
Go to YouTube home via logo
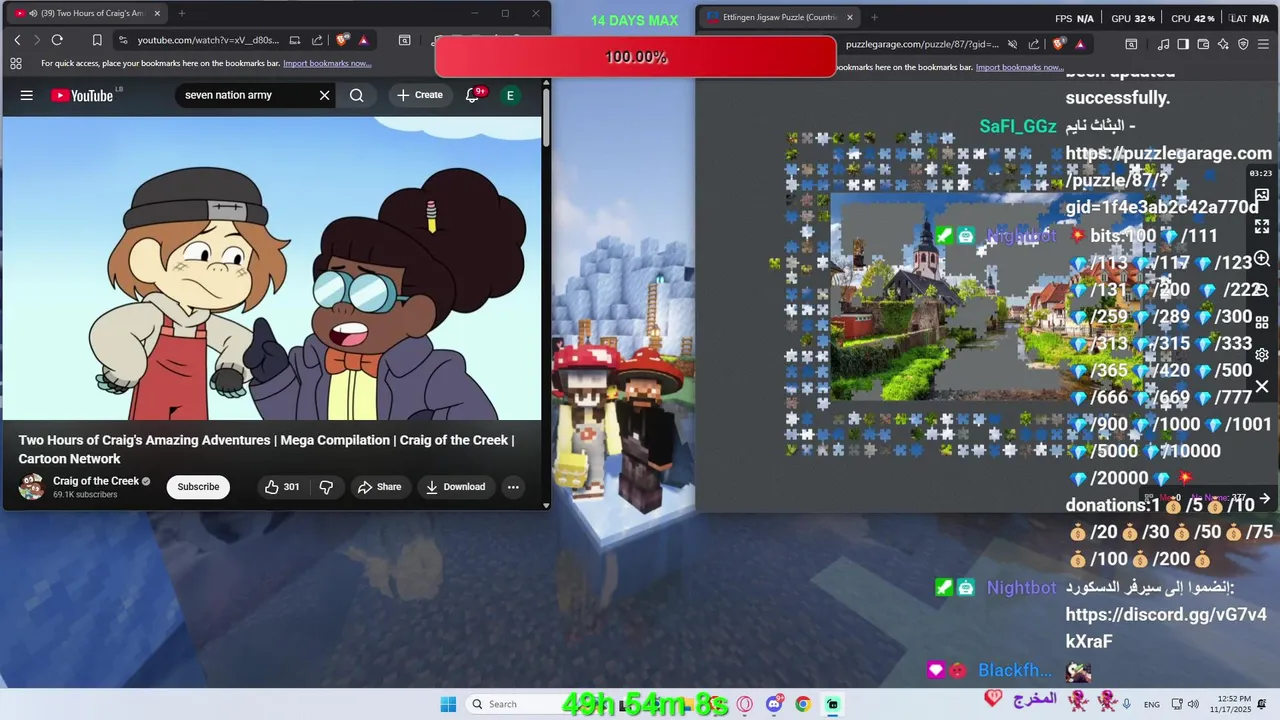point(82,95)
